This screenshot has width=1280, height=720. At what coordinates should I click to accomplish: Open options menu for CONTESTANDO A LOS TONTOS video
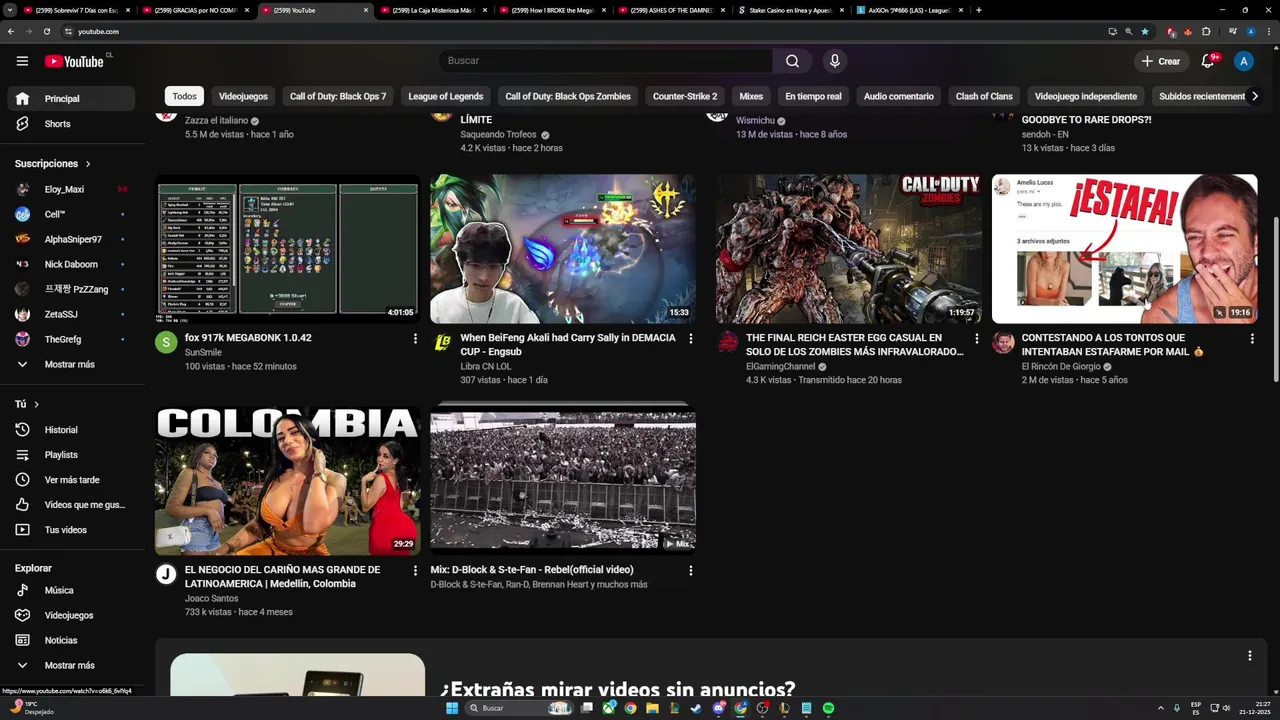1251,339
